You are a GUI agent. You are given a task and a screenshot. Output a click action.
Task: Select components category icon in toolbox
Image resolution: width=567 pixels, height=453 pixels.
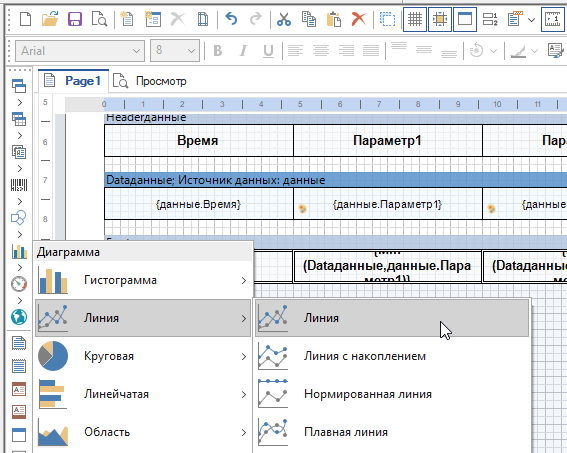[x=19, y=152]
